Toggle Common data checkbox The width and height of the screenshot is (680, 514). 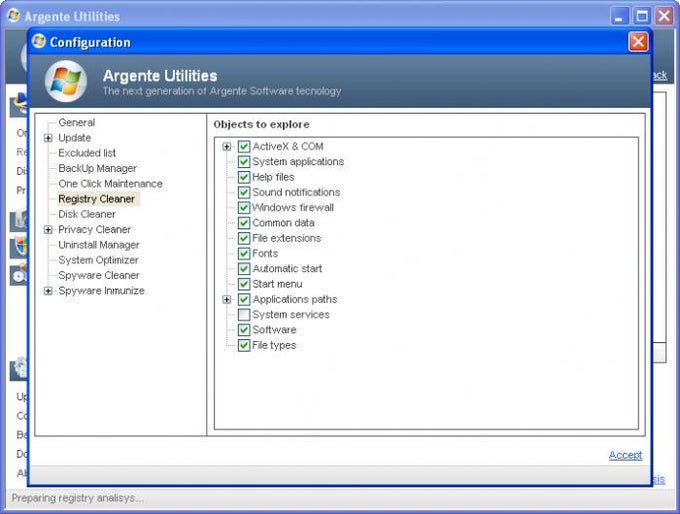point(244,223)
